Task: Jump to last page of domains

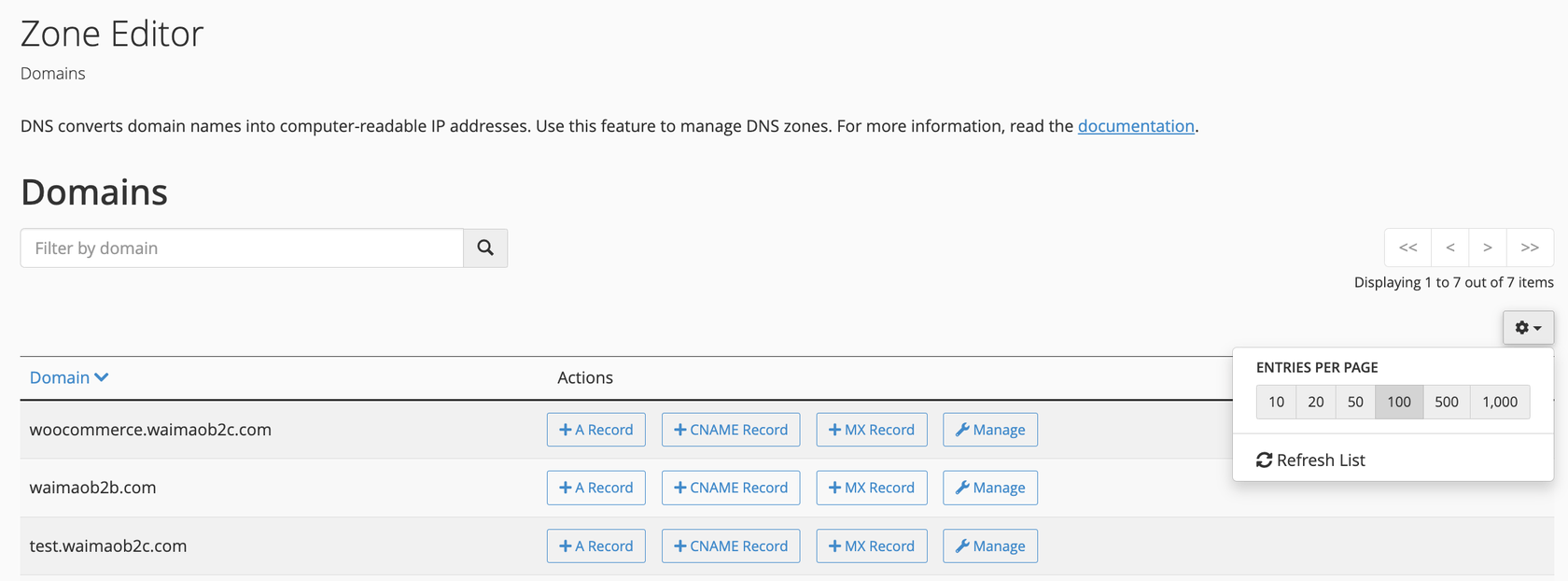Action: pos(1529,248)
